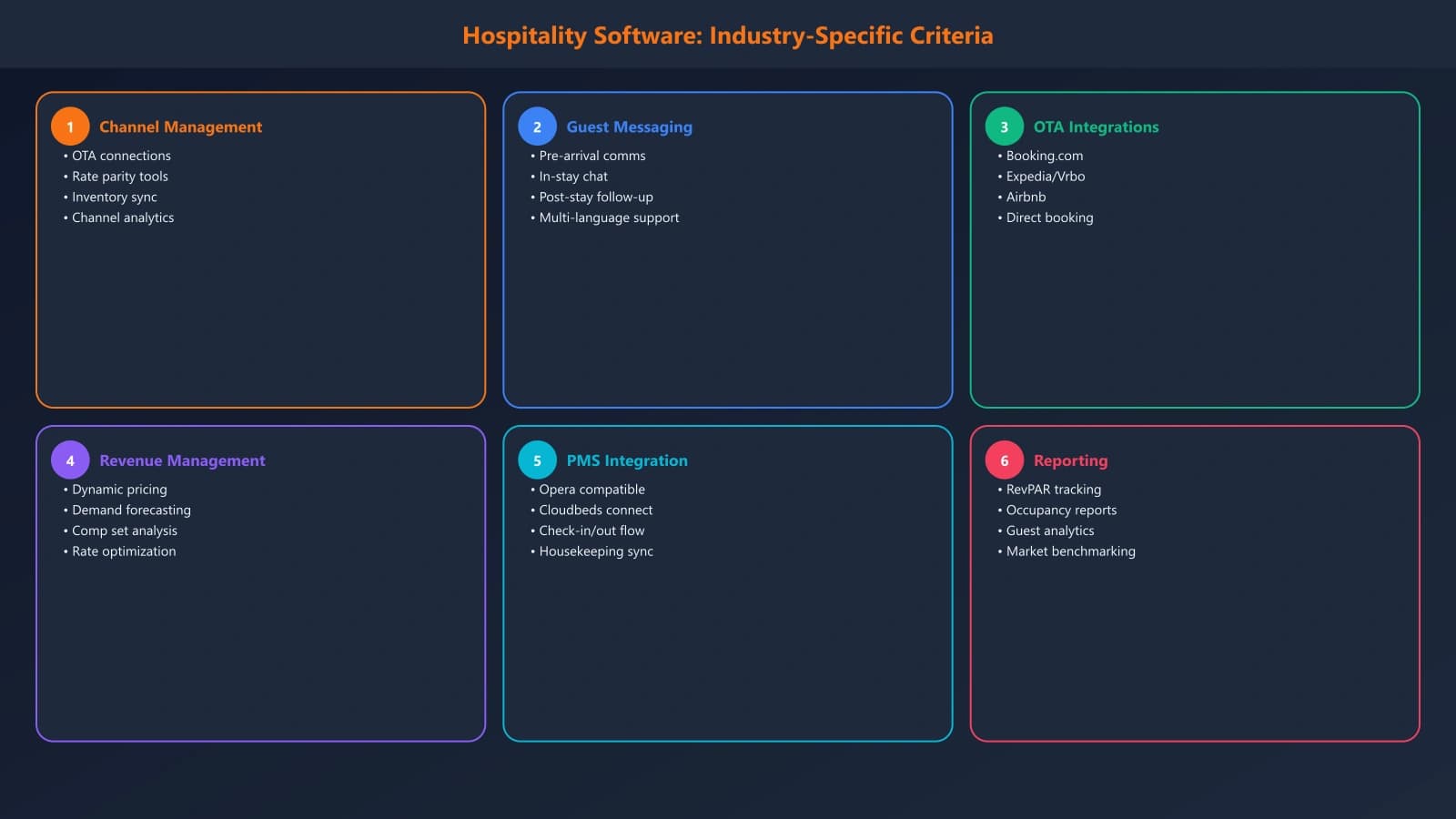Select the Channel Management heading
Viewport: 1456px width, 819px height.
click(179, 126)
